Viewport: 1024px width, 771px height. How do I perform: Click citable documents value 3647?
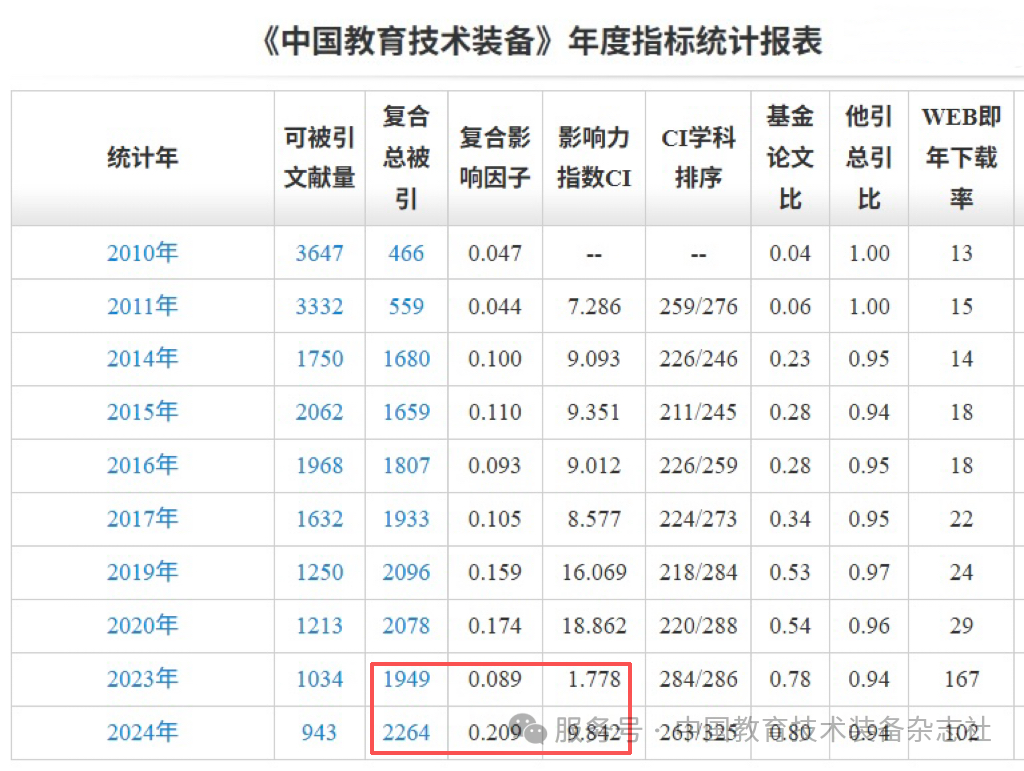point(319,253)
